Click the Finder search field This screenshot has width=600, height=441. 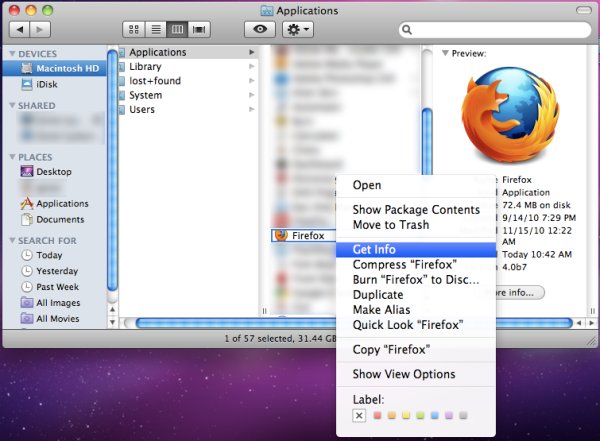pos(492,30)
